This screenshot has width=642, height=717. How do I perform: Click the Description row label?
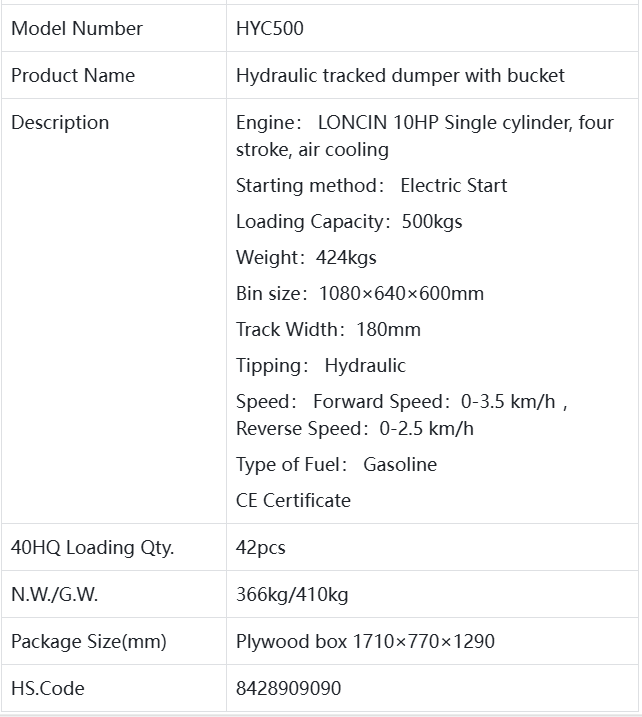(60, 122)
